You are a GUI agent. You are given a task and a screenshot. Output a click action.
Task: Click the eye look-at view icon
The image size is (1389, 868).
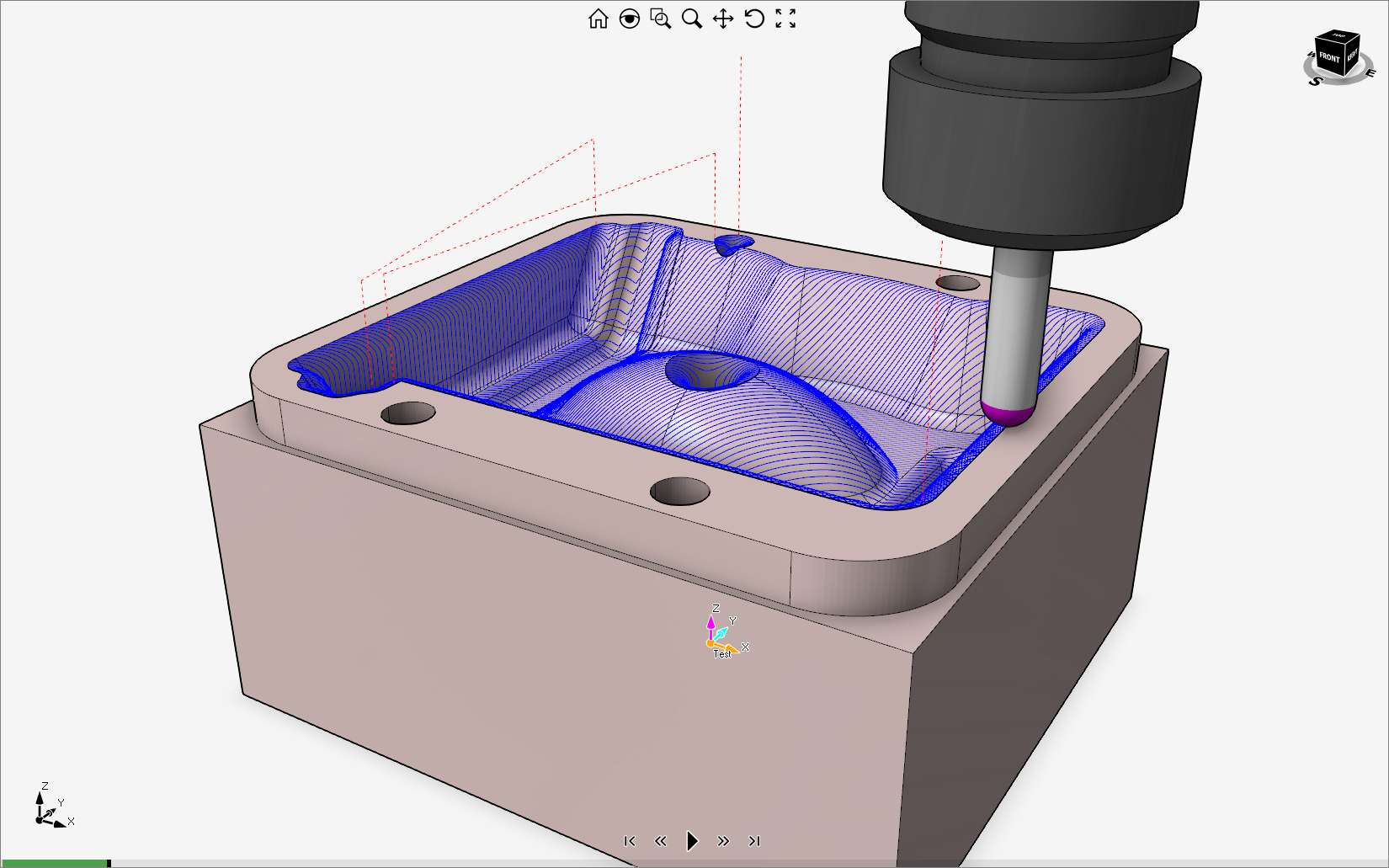[629, 19]
